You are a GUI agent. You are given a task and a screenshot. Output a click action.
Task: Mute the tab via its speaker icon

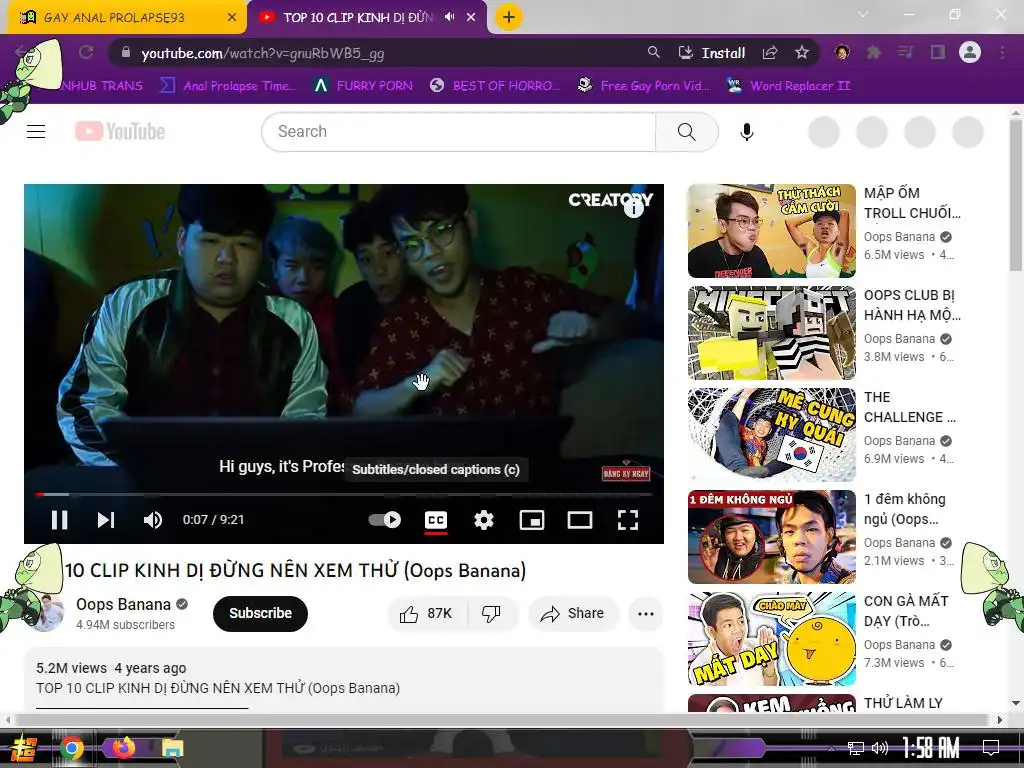pyautogui.click(x=449, y=17)
